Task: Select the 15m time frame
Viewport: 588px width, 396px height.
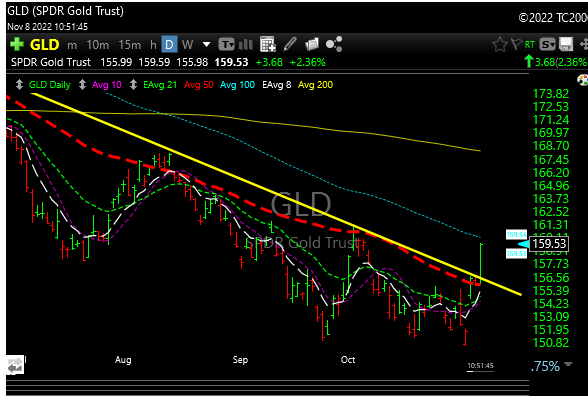Action: click(x=130, y=45)
